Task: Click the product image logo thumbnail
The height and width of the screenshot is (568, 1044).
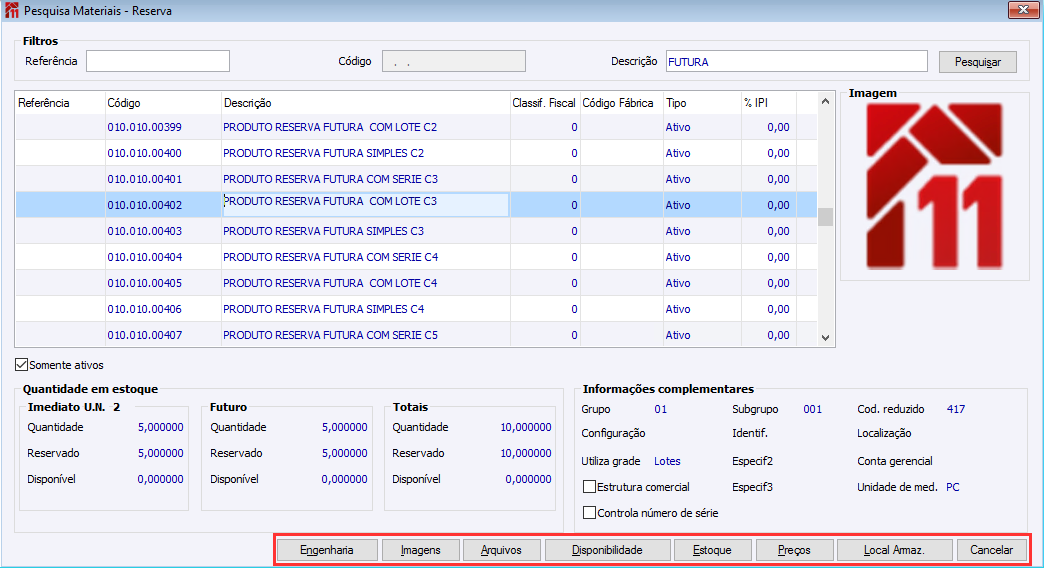Action: pos(934,187)
